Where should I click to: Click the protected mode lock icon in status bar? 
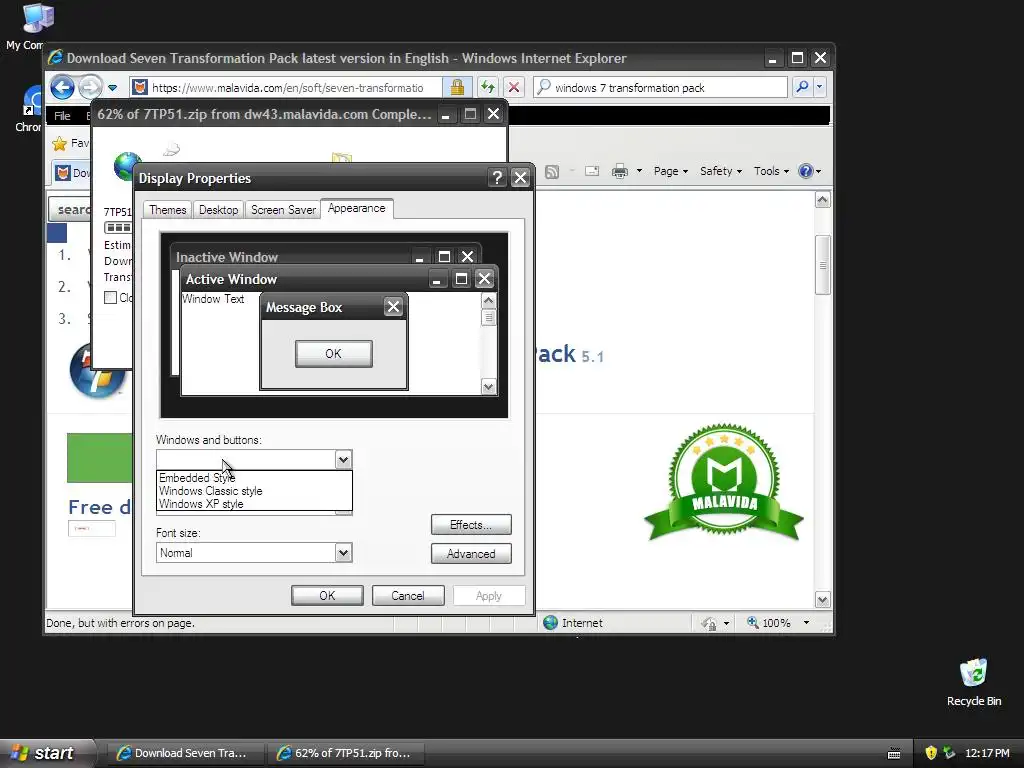(x=709, y=624)
